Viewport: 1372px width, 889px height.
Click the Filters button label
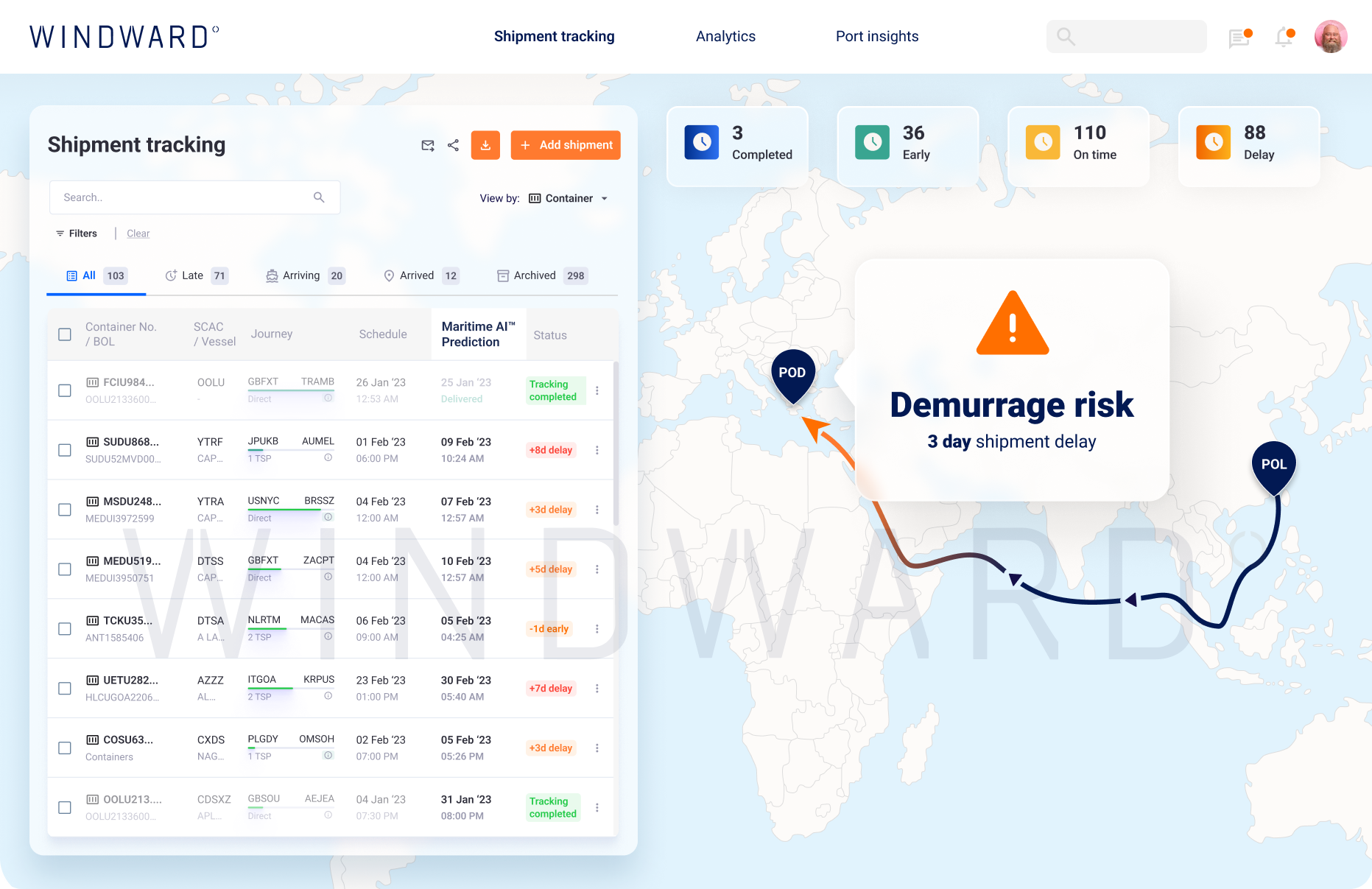[83, 233]
